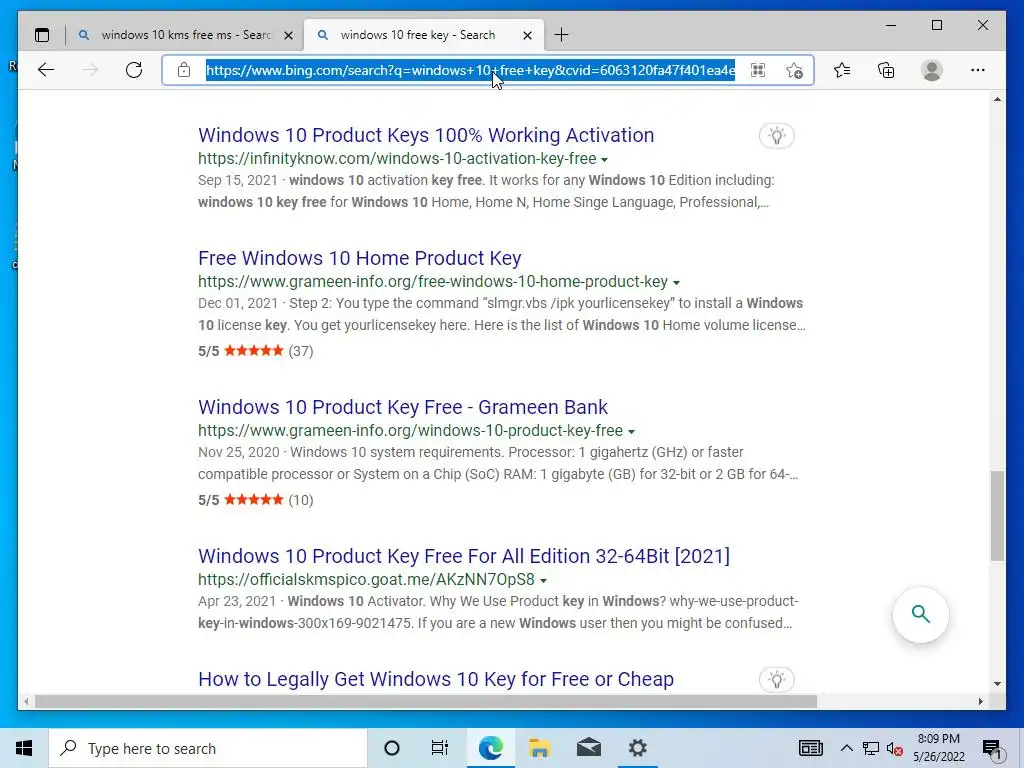Click the 5/5 rating with (10) reviews
Screen dimensions: 1024x768
click(x=255, y=500)
